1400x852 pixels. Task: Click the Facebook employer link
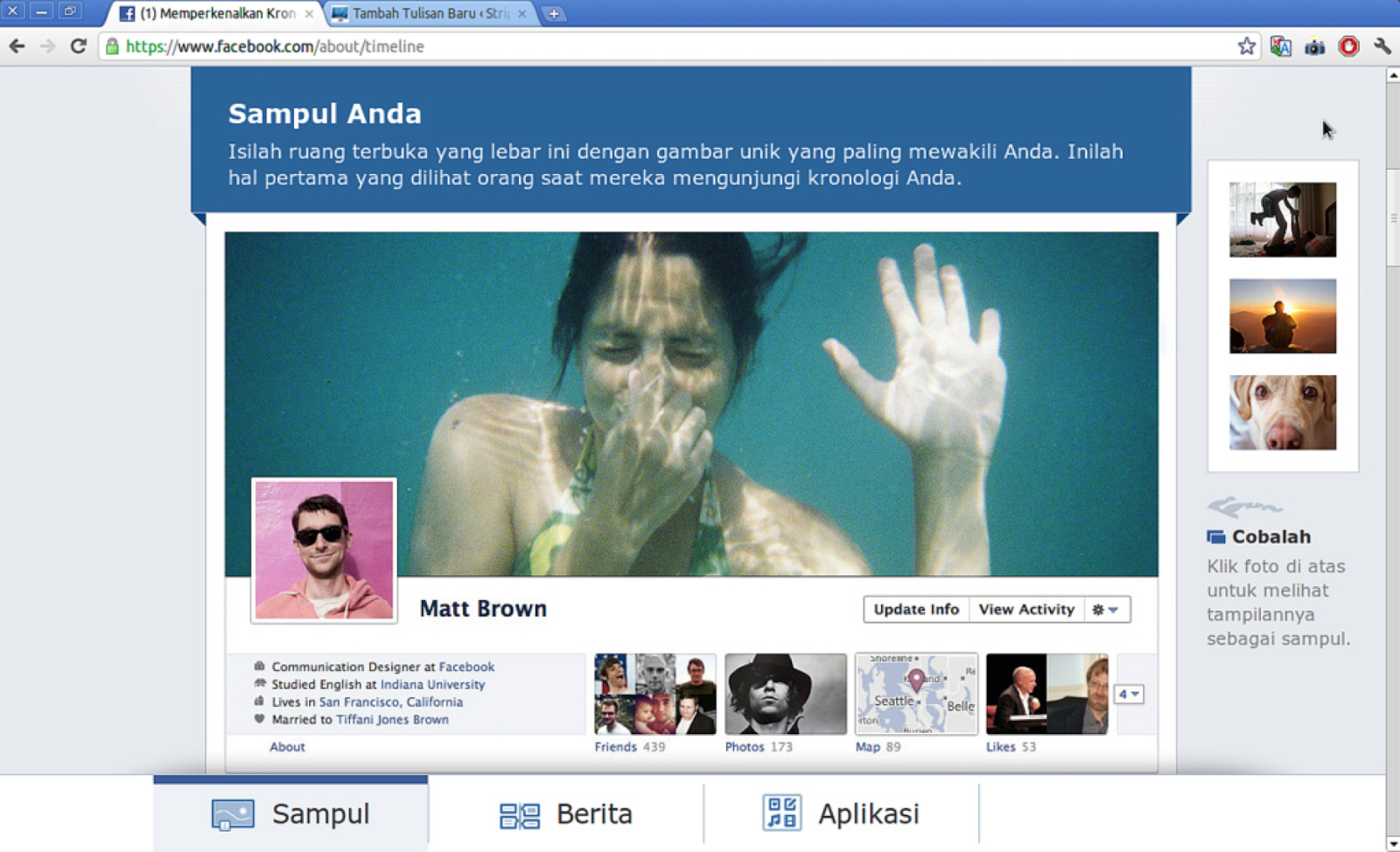466,667
